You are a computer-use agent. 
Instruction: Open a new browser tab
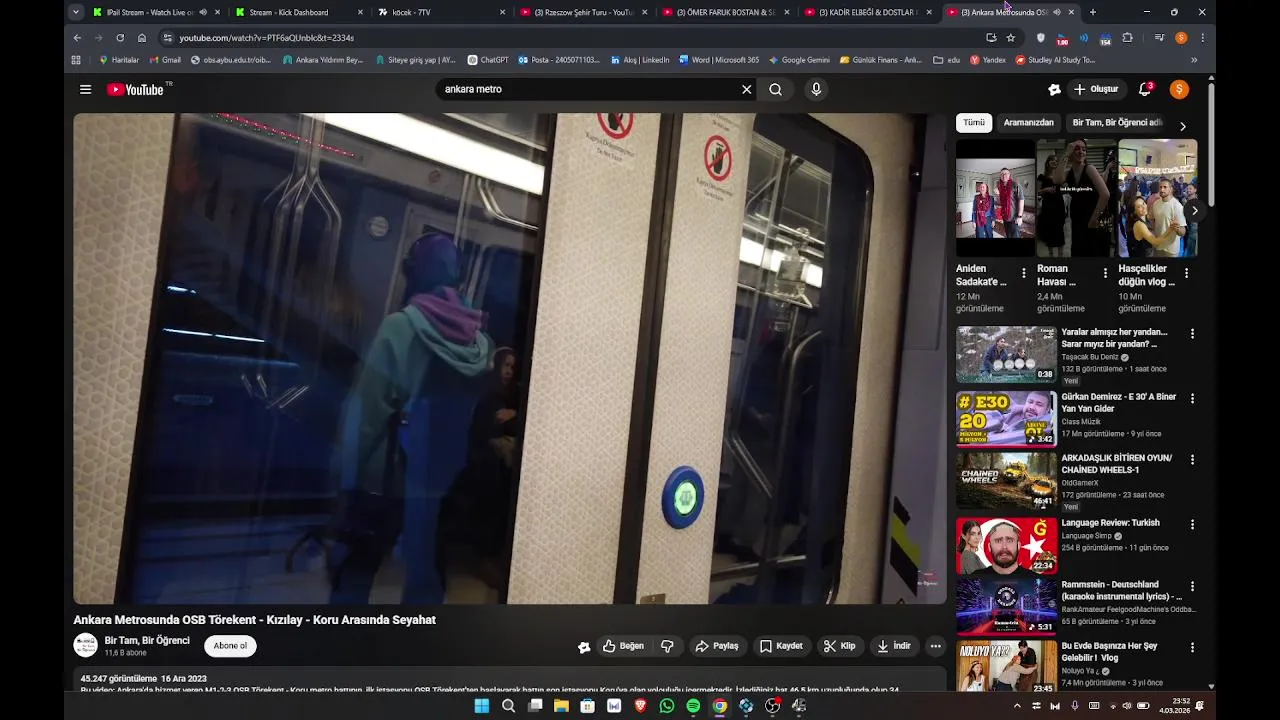(1092, 12)
